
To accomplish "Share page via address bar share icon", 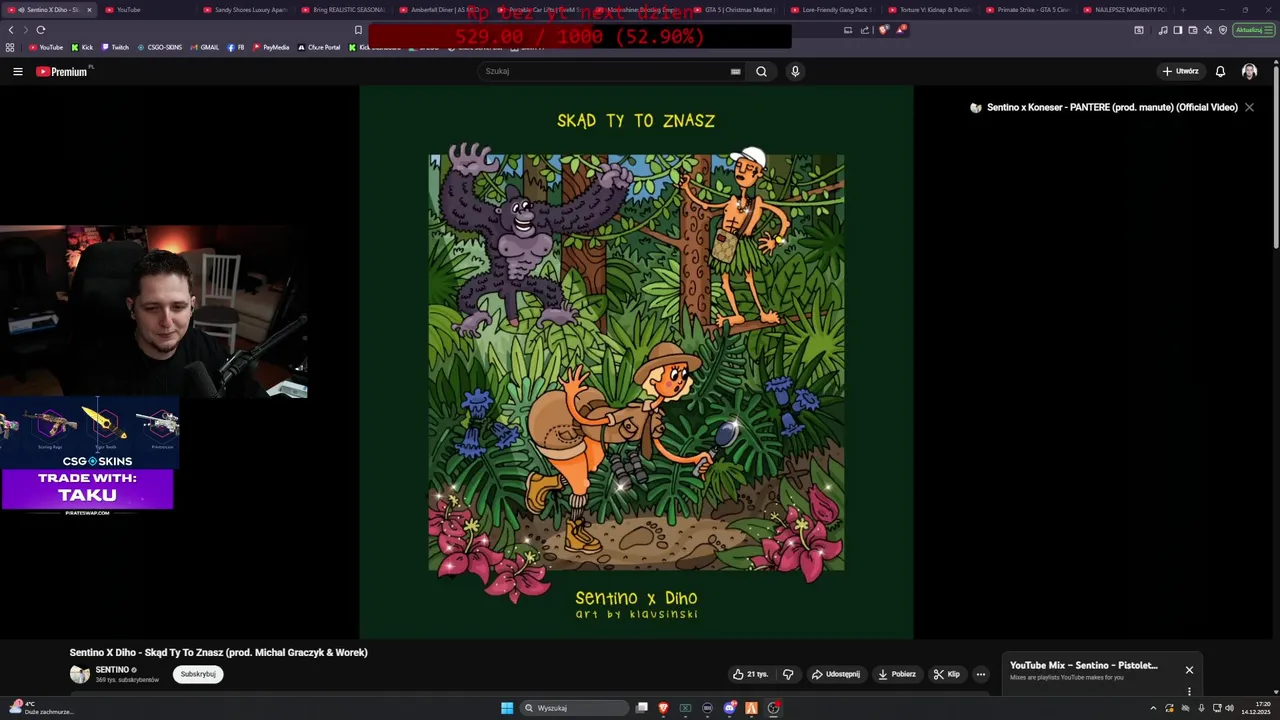I will click(x=865, y=30).
